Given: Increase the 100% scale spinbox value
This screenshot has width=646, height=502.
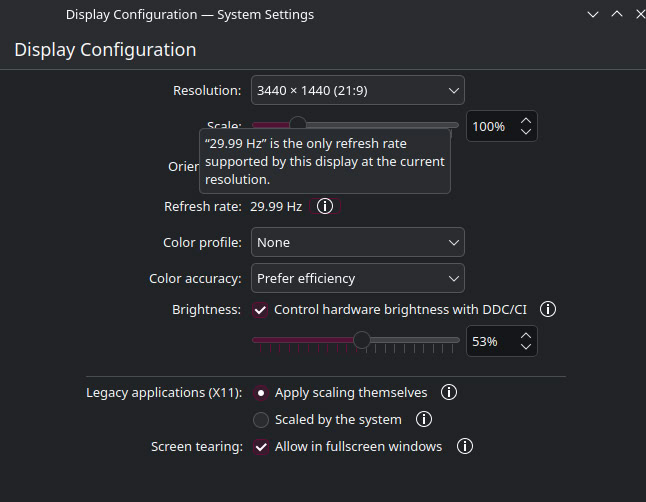Looking at the screenshot, I should (x=527, y=120).
